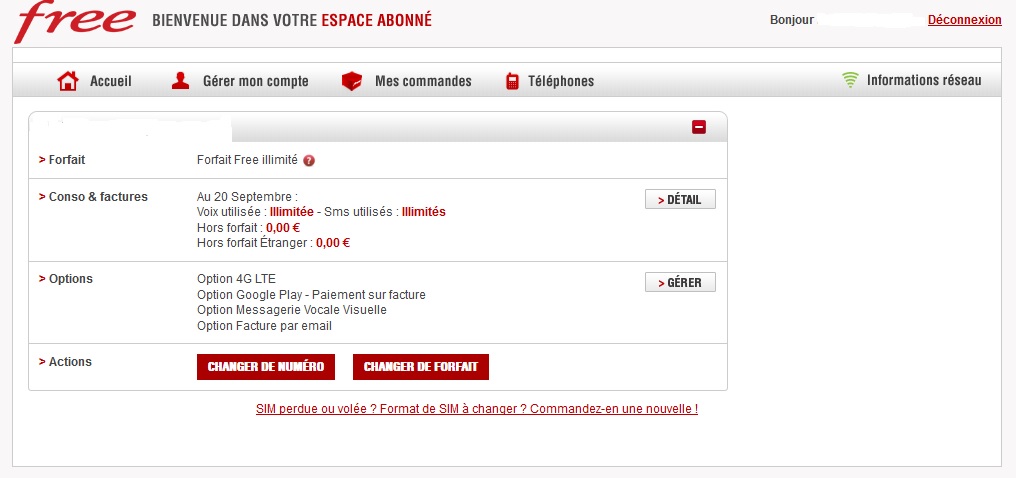1016x478 pixels.
Task: Click the Mes commandes box icon
Action: [x=351, y=81]
